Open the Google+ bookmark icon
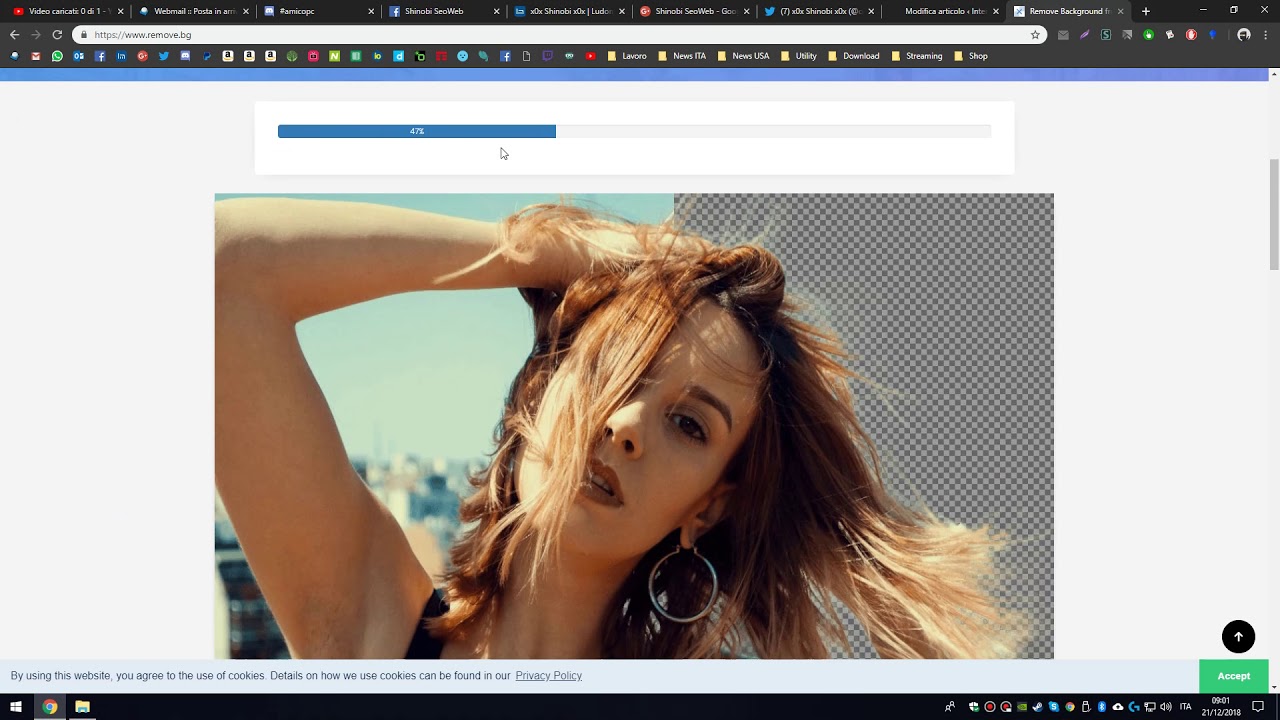The width and height of the screenshot is (1280, 720). [142, 56]
